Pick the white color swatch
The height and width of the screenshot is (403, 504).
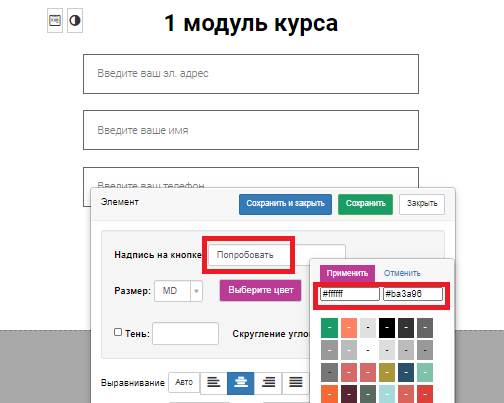pyautogui.click(x=368, y=350)
